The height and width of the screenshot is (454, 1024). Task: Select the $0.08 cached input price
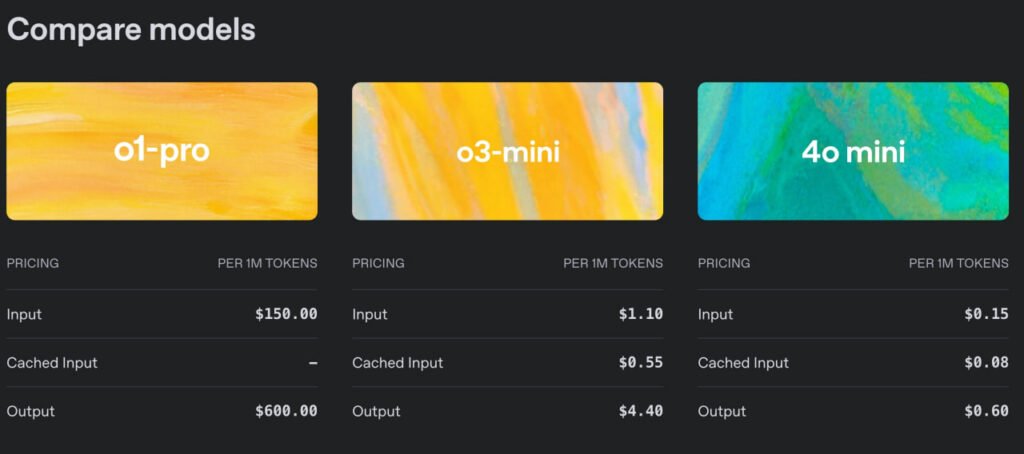click(986, 362)
